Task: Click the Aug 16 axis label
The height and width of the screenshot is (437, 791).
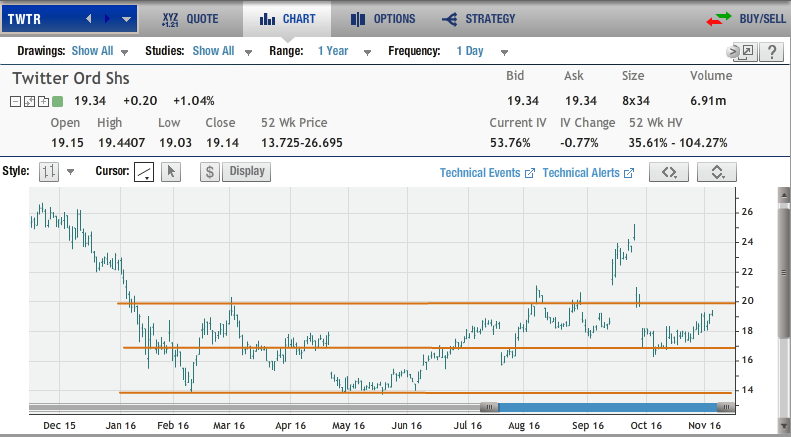Action: [524, 426]
